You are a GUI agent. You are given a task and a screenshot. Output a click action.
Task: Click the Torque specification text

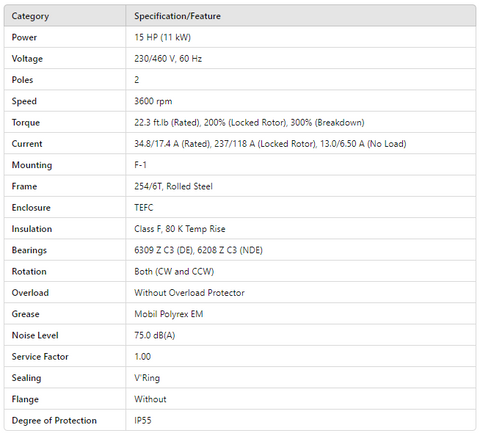[249, 123]
